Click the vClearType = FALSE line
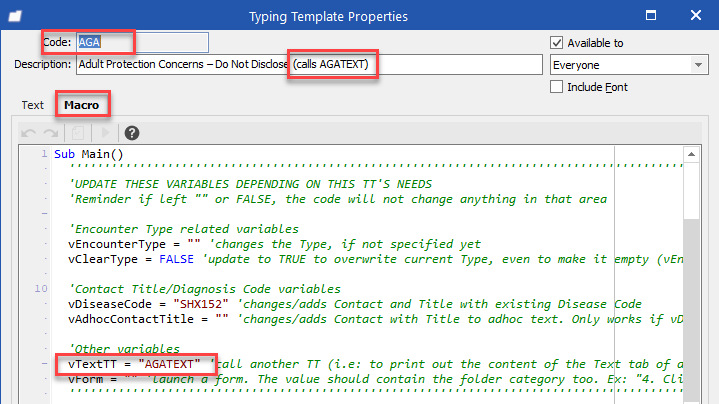Viewport: 719px width, 404px height. tap(375, 259)
